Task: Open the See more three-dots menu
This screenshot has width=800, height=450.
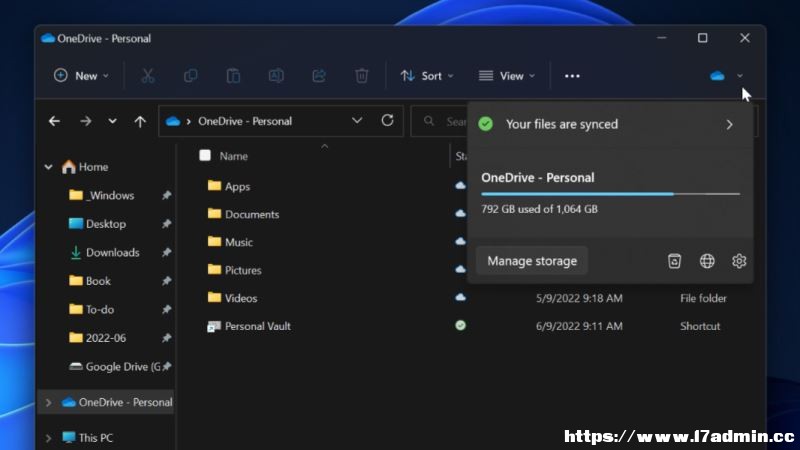Action: tap(572, 76)
